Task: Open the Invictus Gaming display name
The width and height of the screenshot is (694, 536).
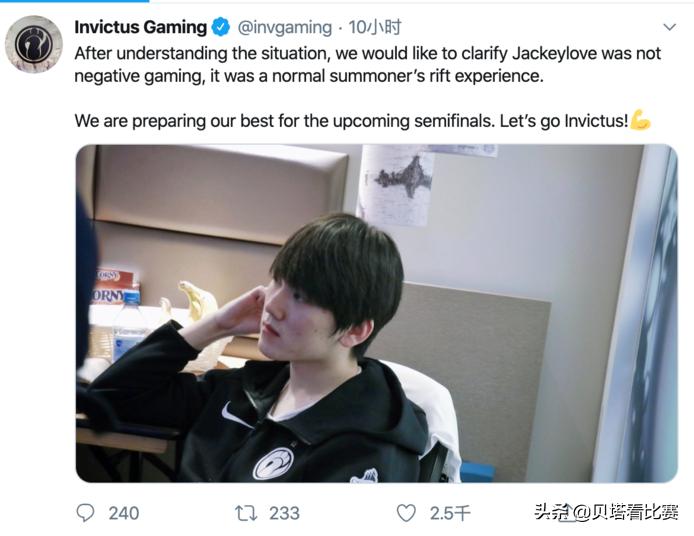Action: click(x=140, y=27)
